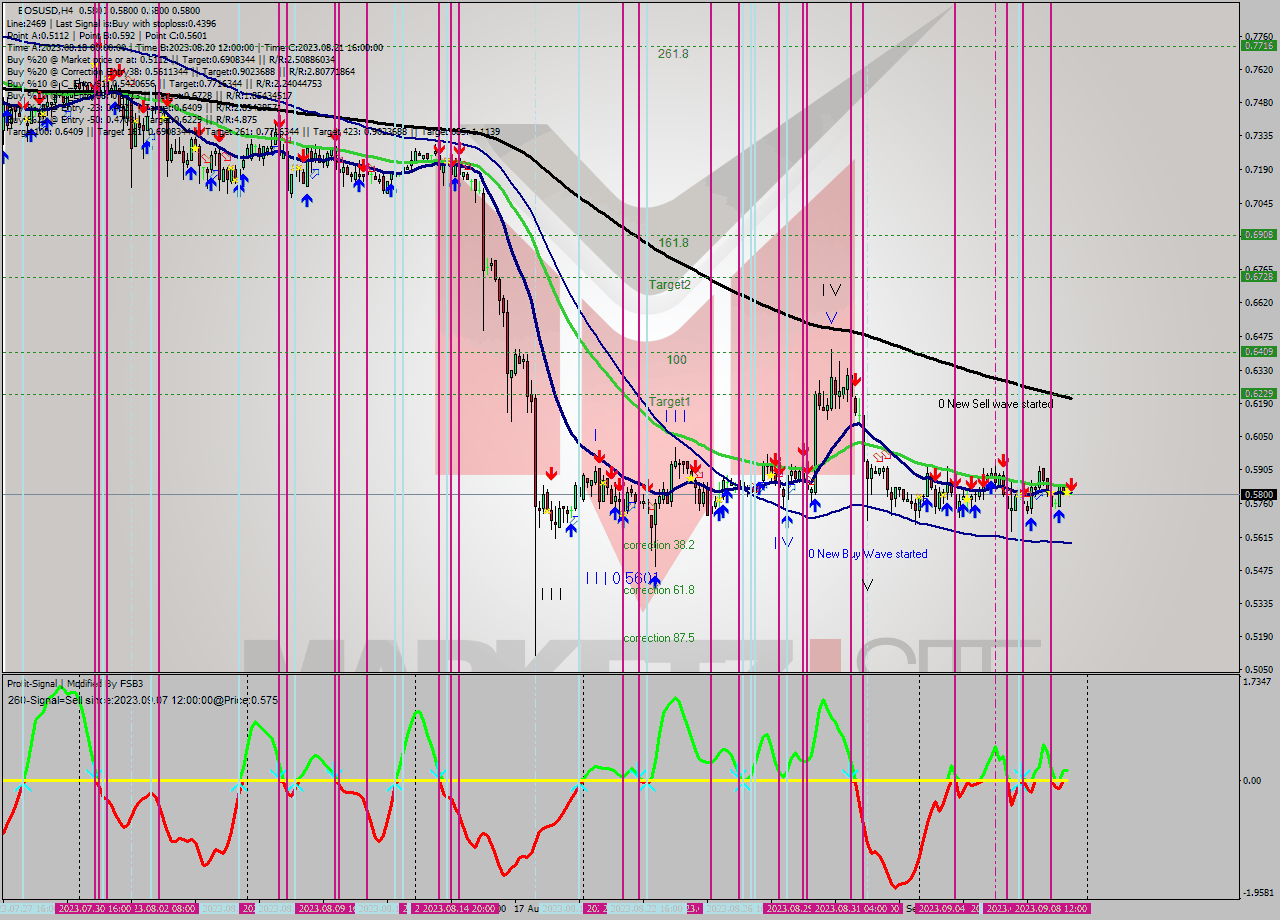Click the 2023.09.08 12:00 time marker
Screen dimensions: 1280x920
click(1051, 908)
